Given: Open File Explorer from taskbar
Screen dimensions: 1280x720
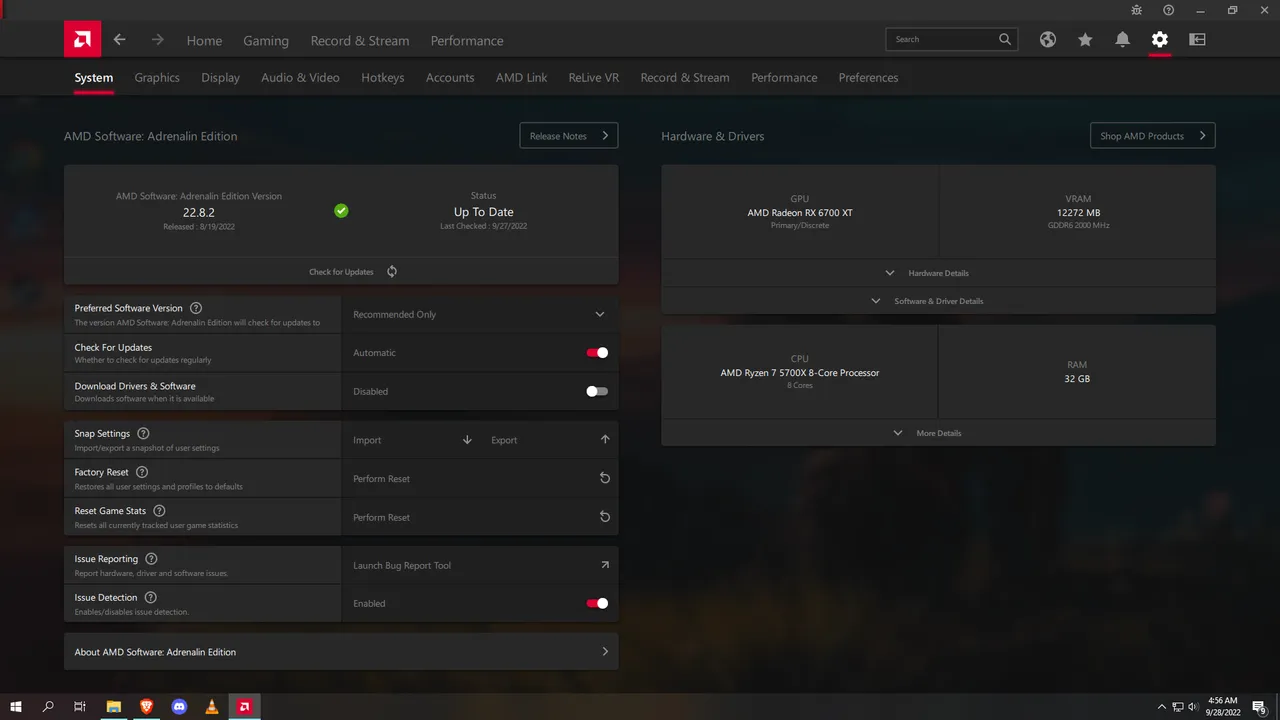Looking at the screenshot, I should coord(114,707).
